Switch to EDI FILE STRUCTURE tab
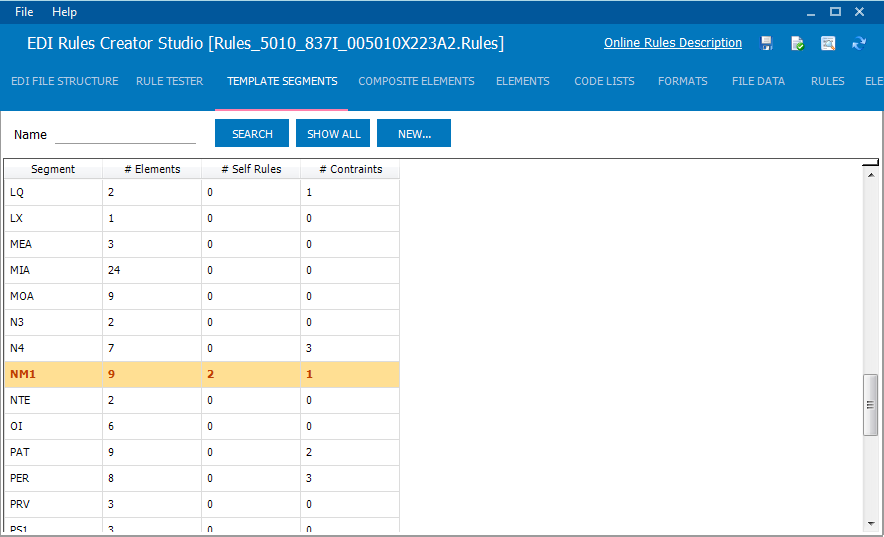The height and width of the screenshot is (537, 884). [x=65, y=81]
